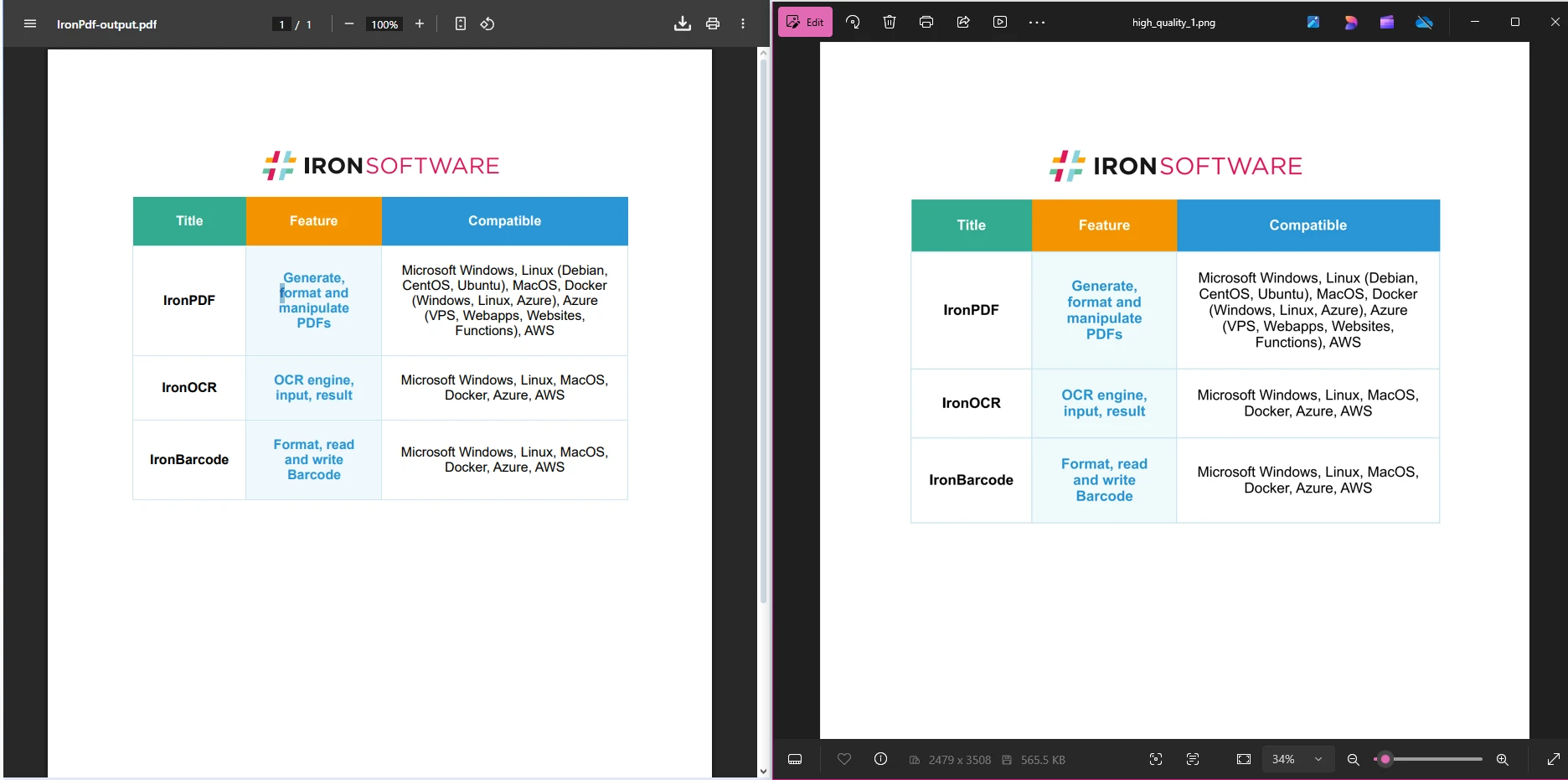Expand the 34% zoom level dropdown

coord(1318,760)
